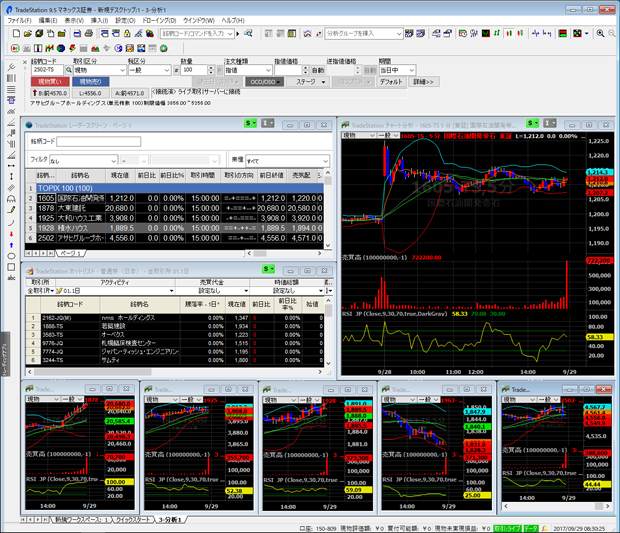Select the 2502 アサヒグループ row in RadarScreen

pyautogui.click(x=180, y=238)
